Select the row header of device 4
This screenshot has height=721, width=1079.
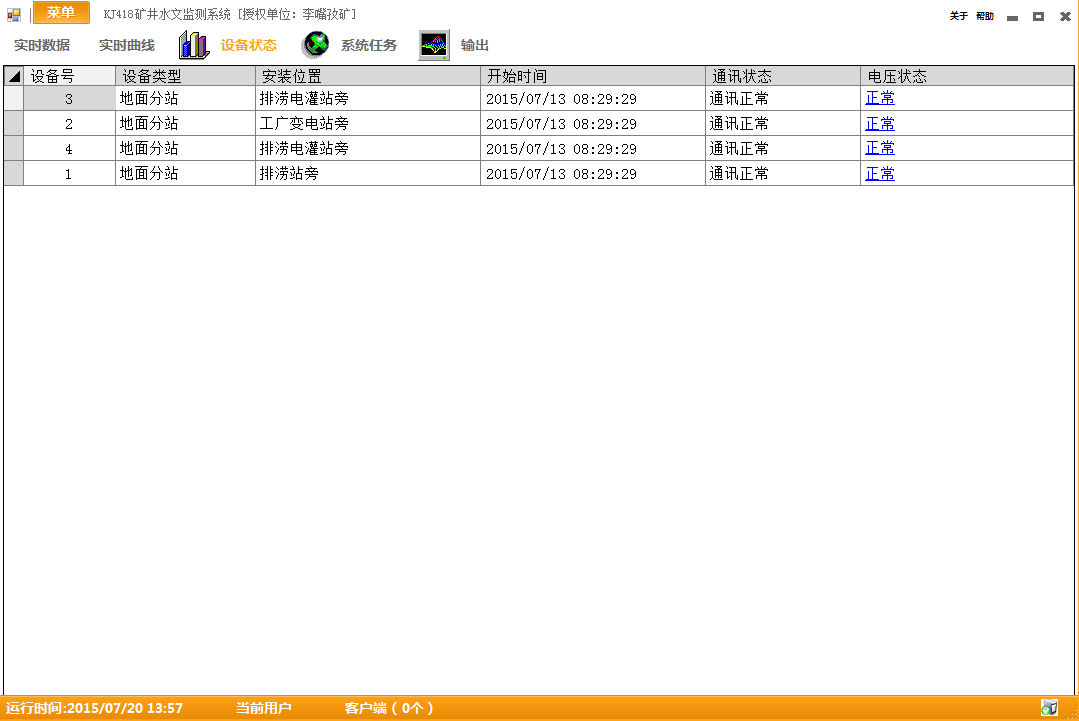14,148
